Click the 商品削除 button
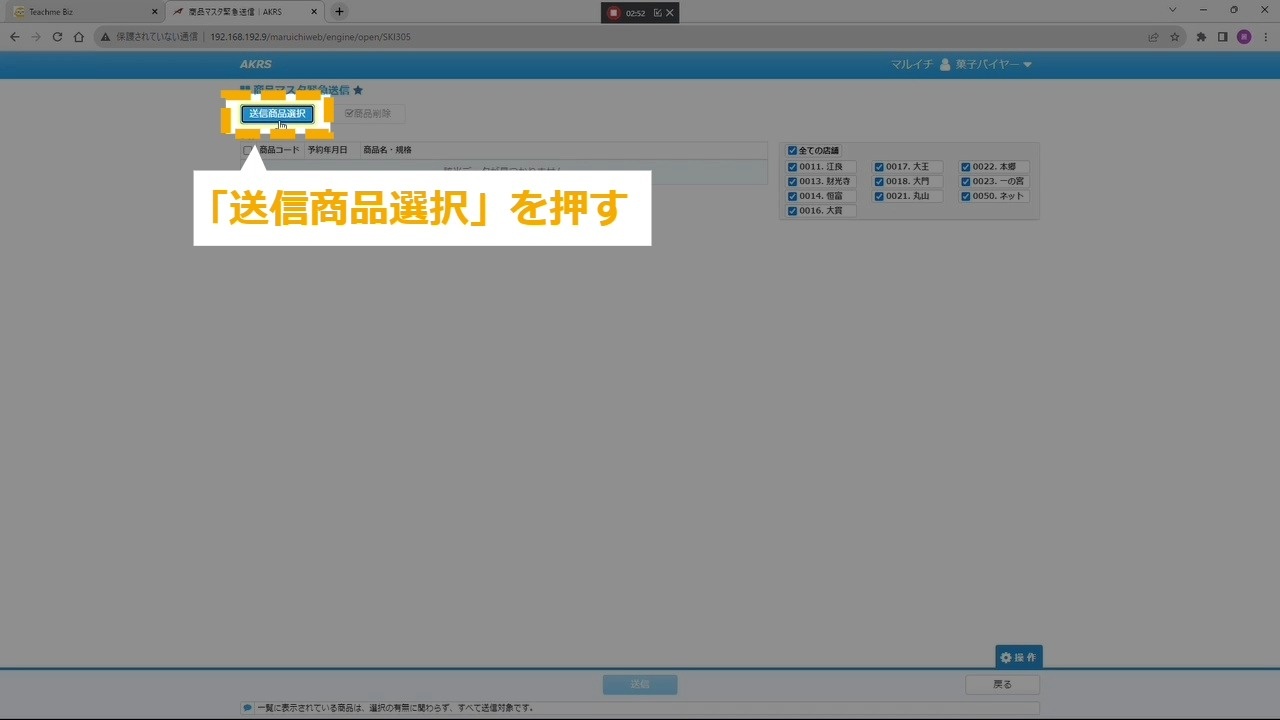 coord(368,114)
